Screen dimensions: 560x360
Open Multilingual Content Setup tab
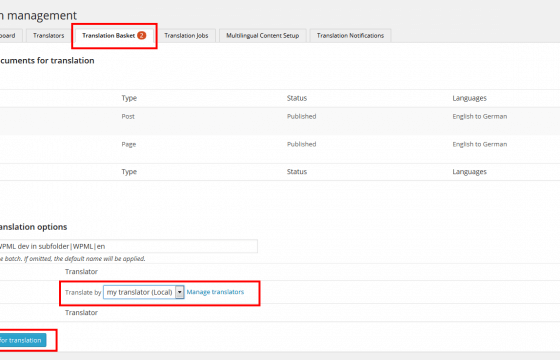[262, 35]
